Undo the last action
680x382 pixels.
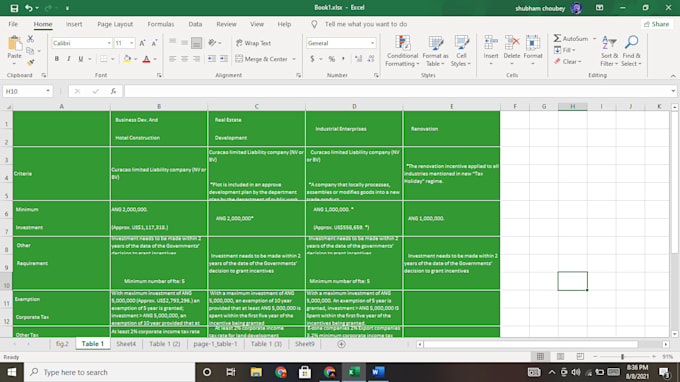click(29, 8)
